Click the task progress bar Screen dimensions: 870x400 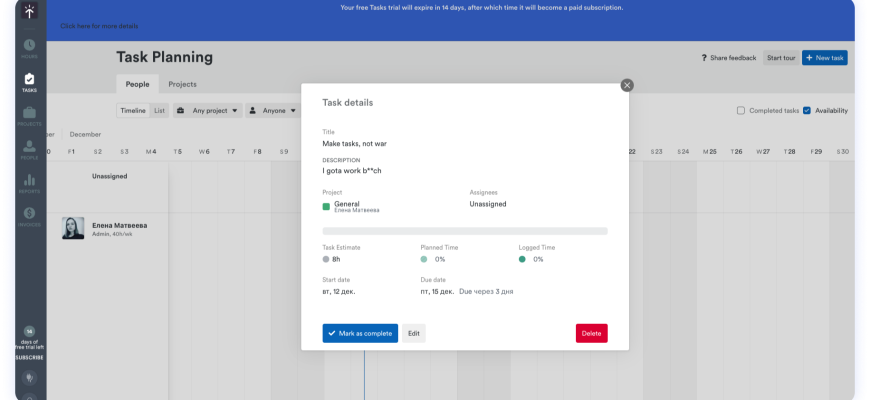[x=465, y=231]
